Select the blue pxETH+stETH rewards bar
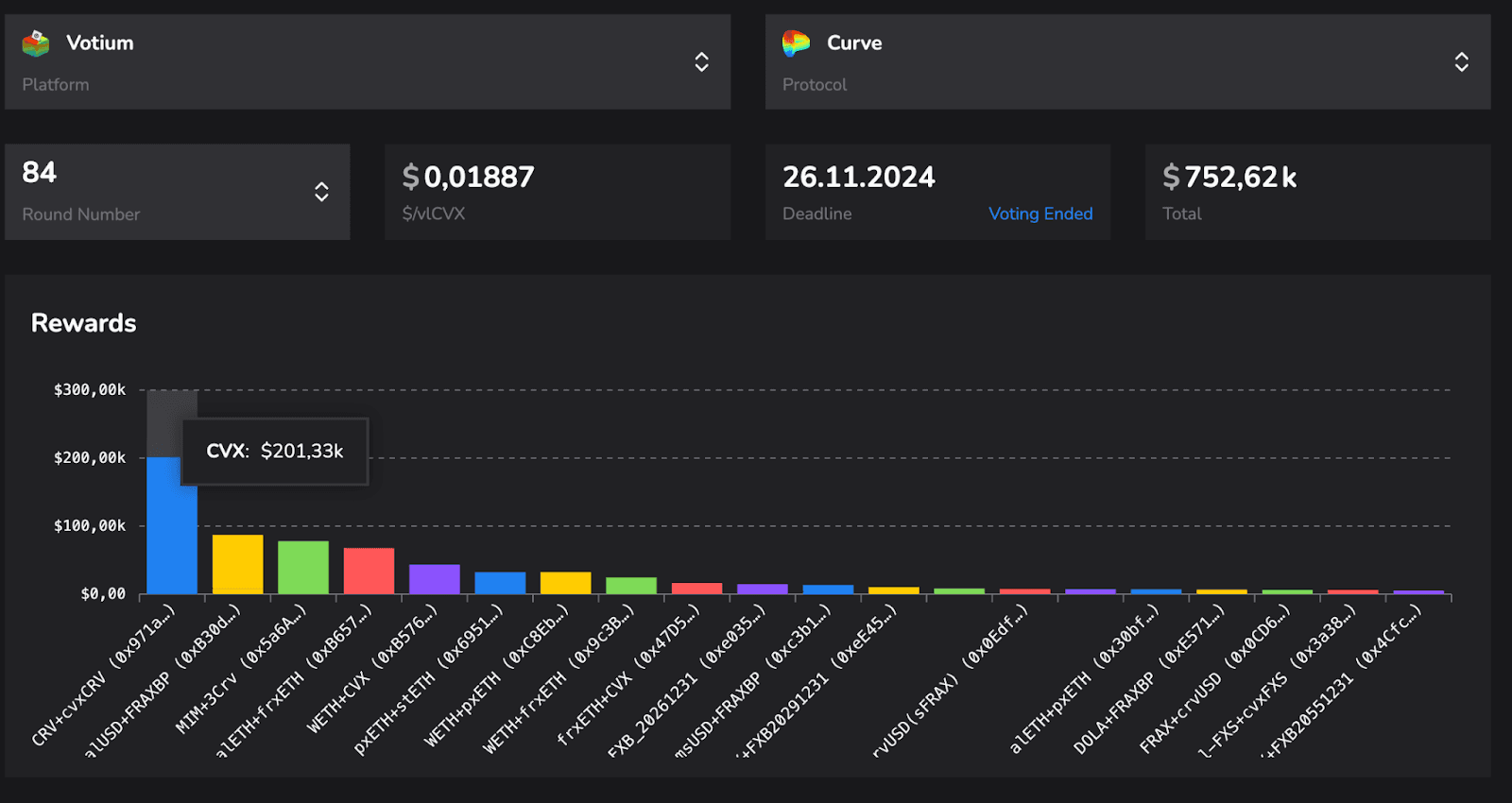 pyautogui.click(x=500, y=583)
